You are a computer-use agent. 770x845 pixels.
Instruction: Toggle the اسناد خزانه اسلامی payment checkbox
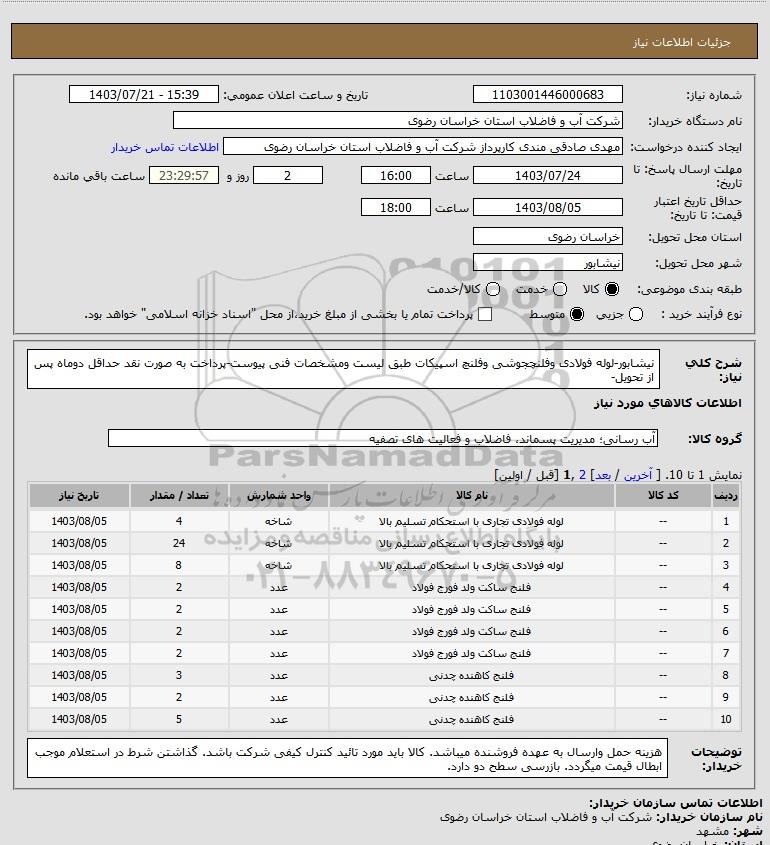coord(485,314)
